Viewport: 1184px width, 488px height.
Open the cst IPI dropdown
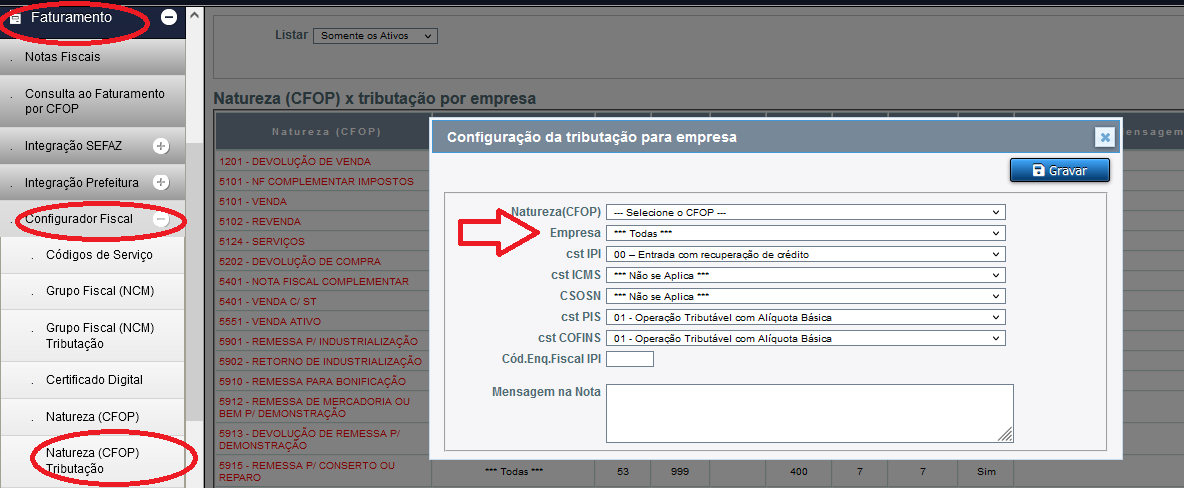[805, 254]
